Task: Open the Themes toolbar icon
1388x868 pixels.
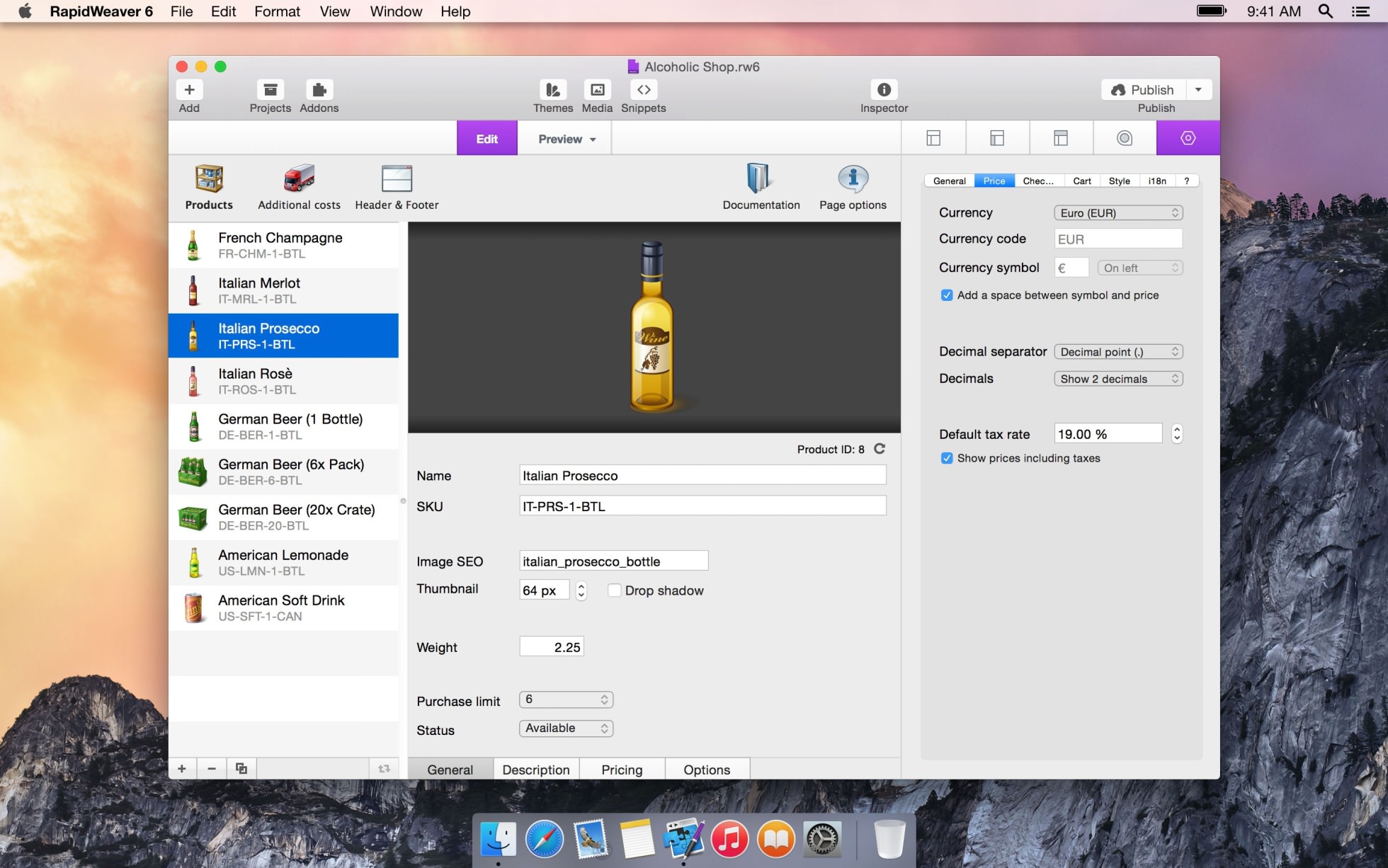Action: pos(553,90)
